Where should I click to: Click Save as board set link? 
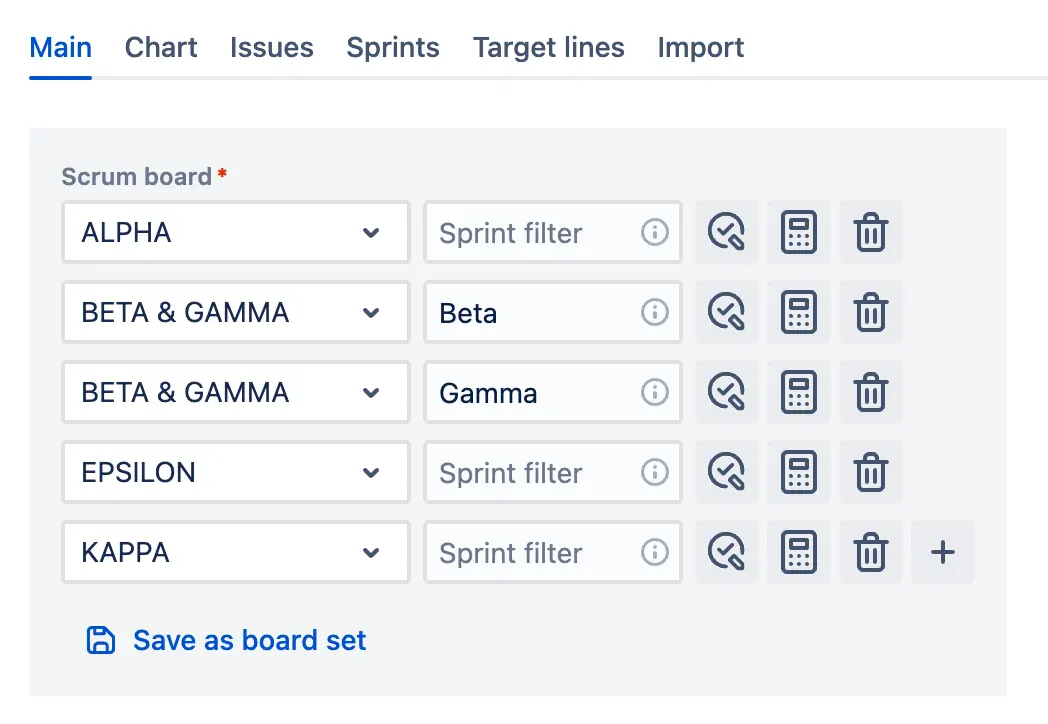[249, 640]
